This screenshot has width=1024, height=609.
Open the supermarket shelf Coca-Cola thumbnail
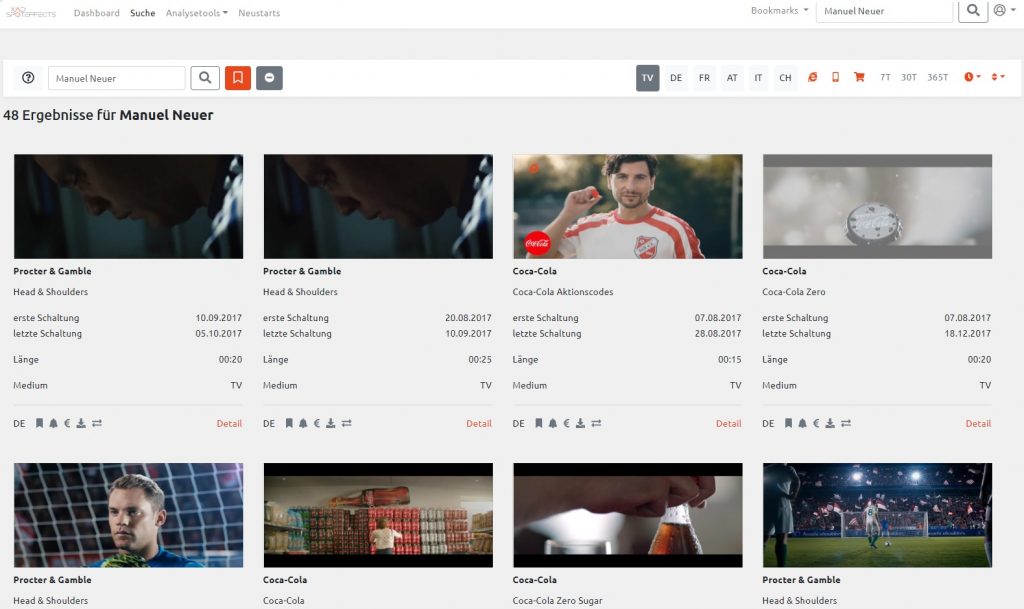[x=378, y=515]
